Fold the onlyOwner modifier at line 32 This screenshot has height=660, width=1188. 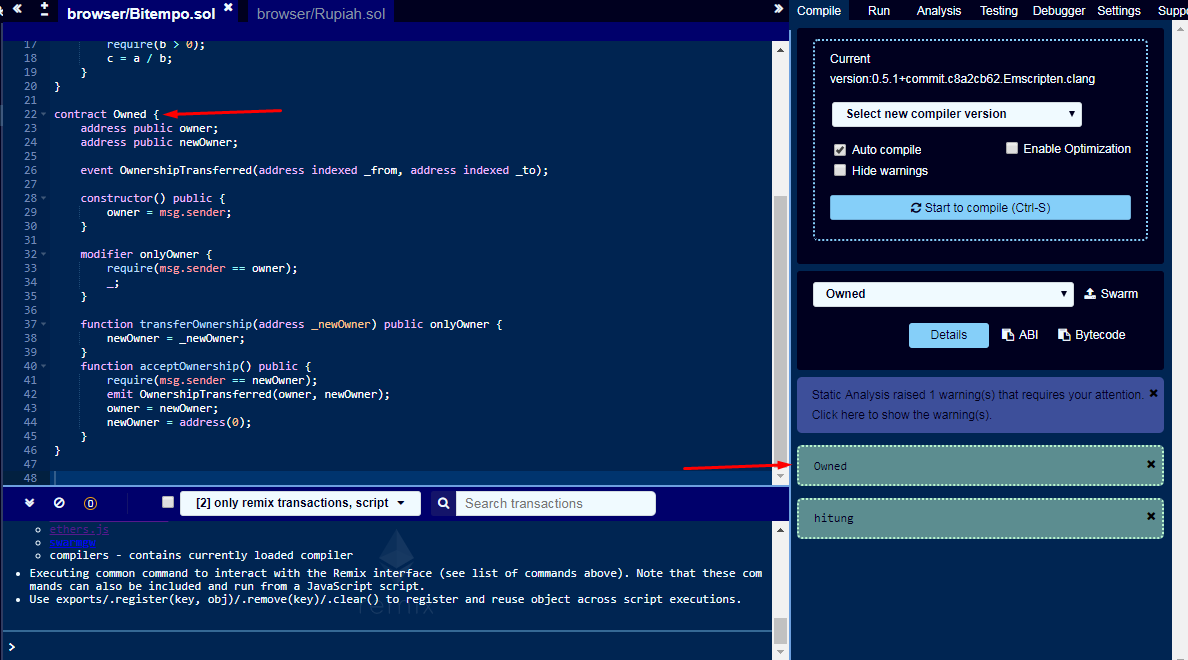pyautogui.click(x=43, y=255)
